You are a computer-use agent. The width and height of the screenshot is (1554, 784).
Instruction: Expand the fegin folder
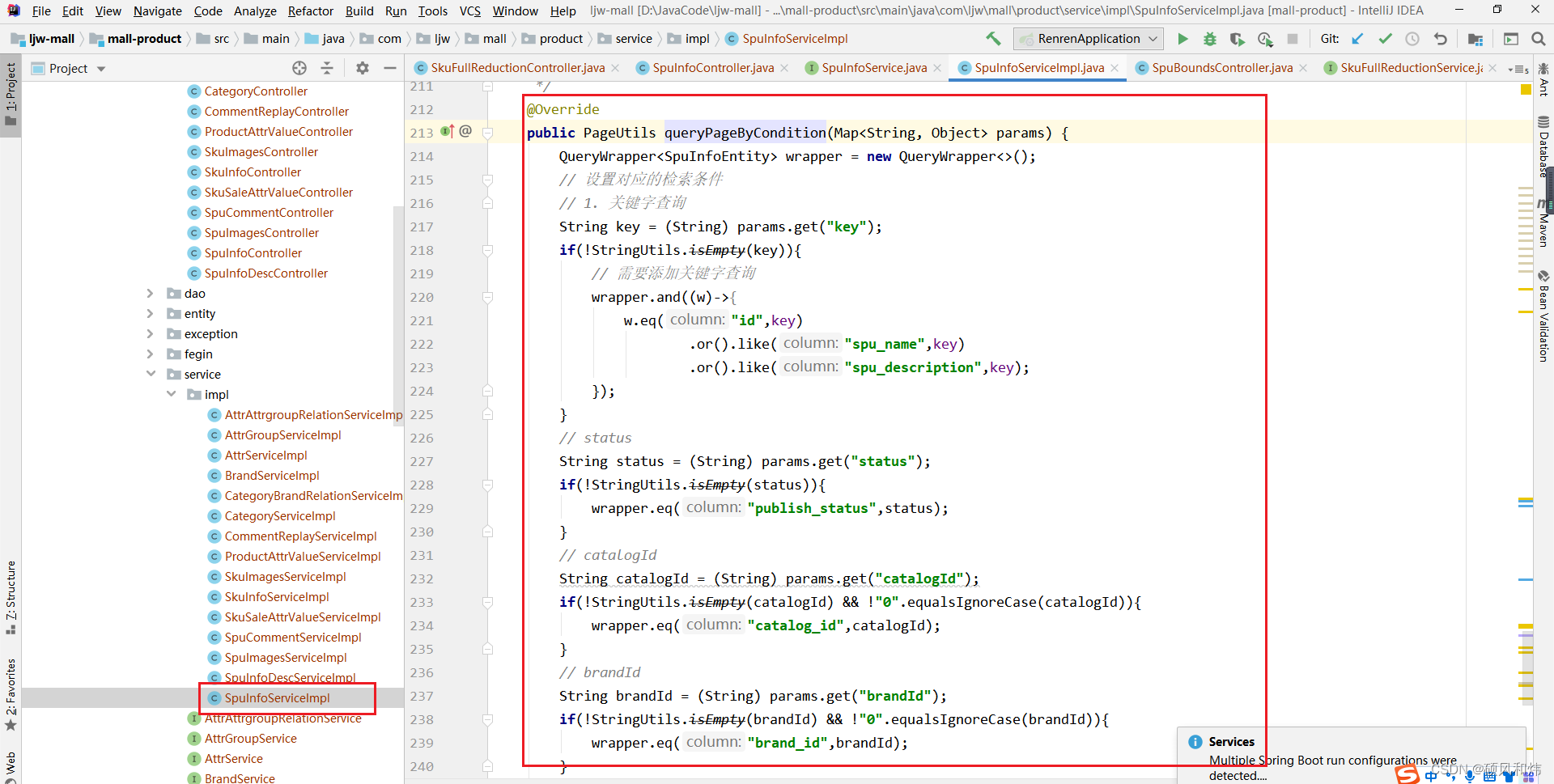point(150,354)
